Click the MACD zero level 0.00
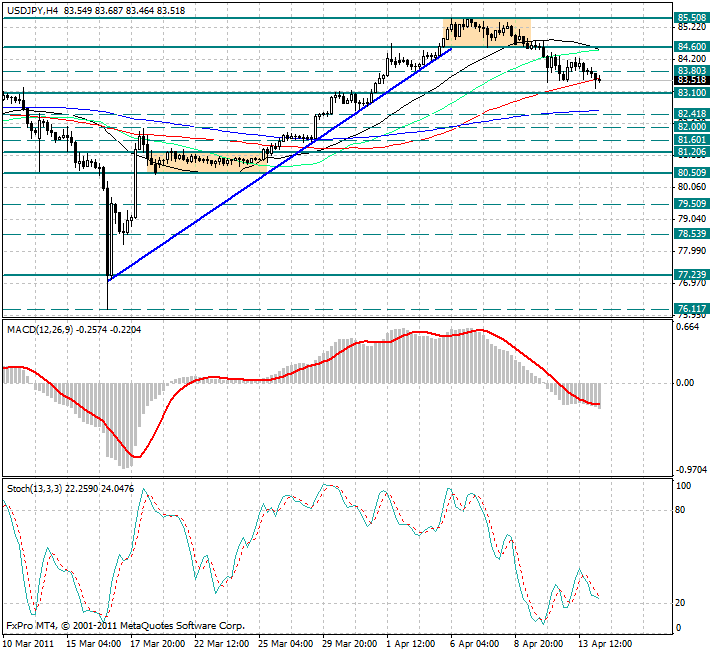 click(x=685, y=383)
